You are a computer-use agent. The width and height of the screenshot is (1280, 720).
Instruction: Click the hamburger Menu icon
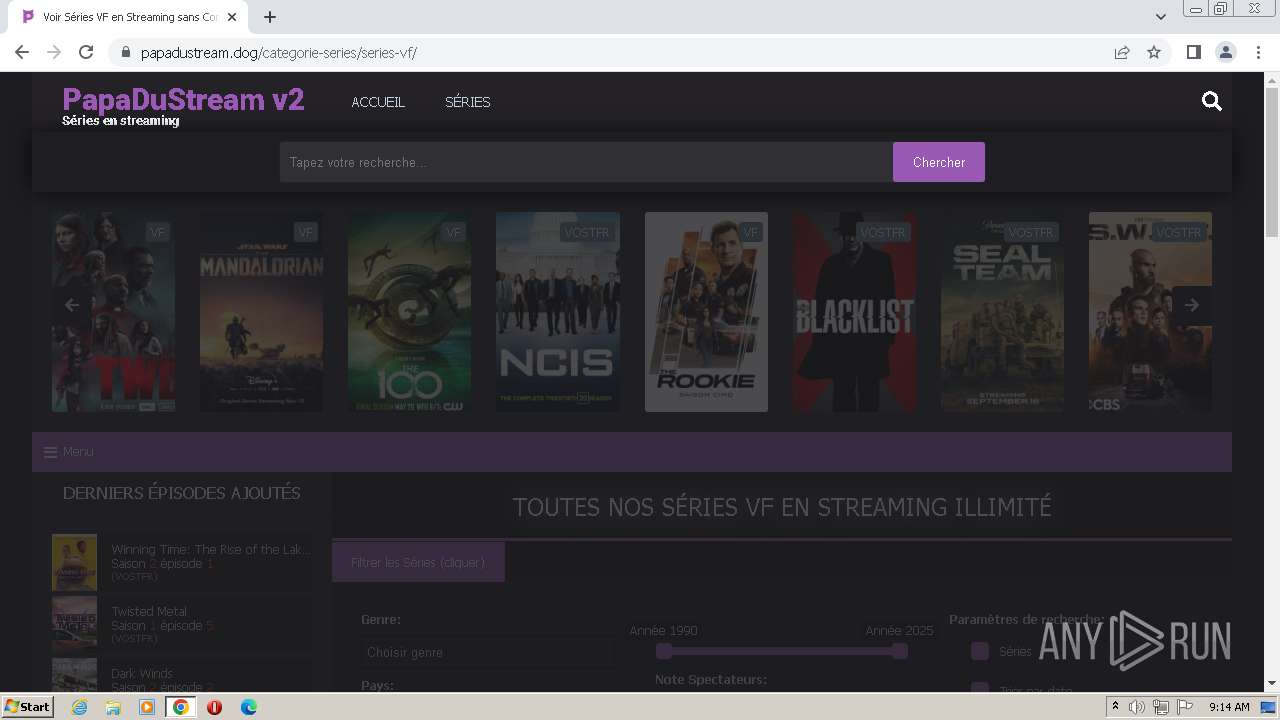pyautogui.click(x=51, y=452)
